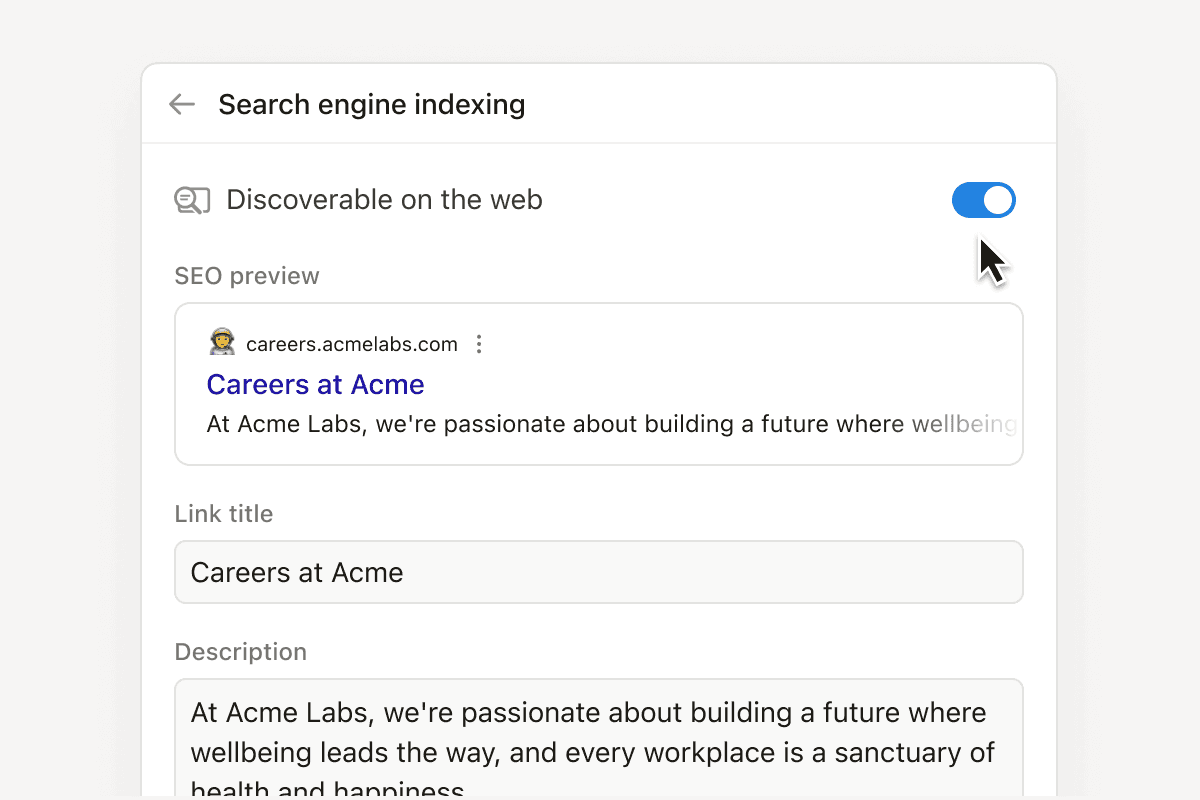1200x800 pixels.
Task: Click the speech-bubble search icon near Discoverable
Action: pos(192,200)
